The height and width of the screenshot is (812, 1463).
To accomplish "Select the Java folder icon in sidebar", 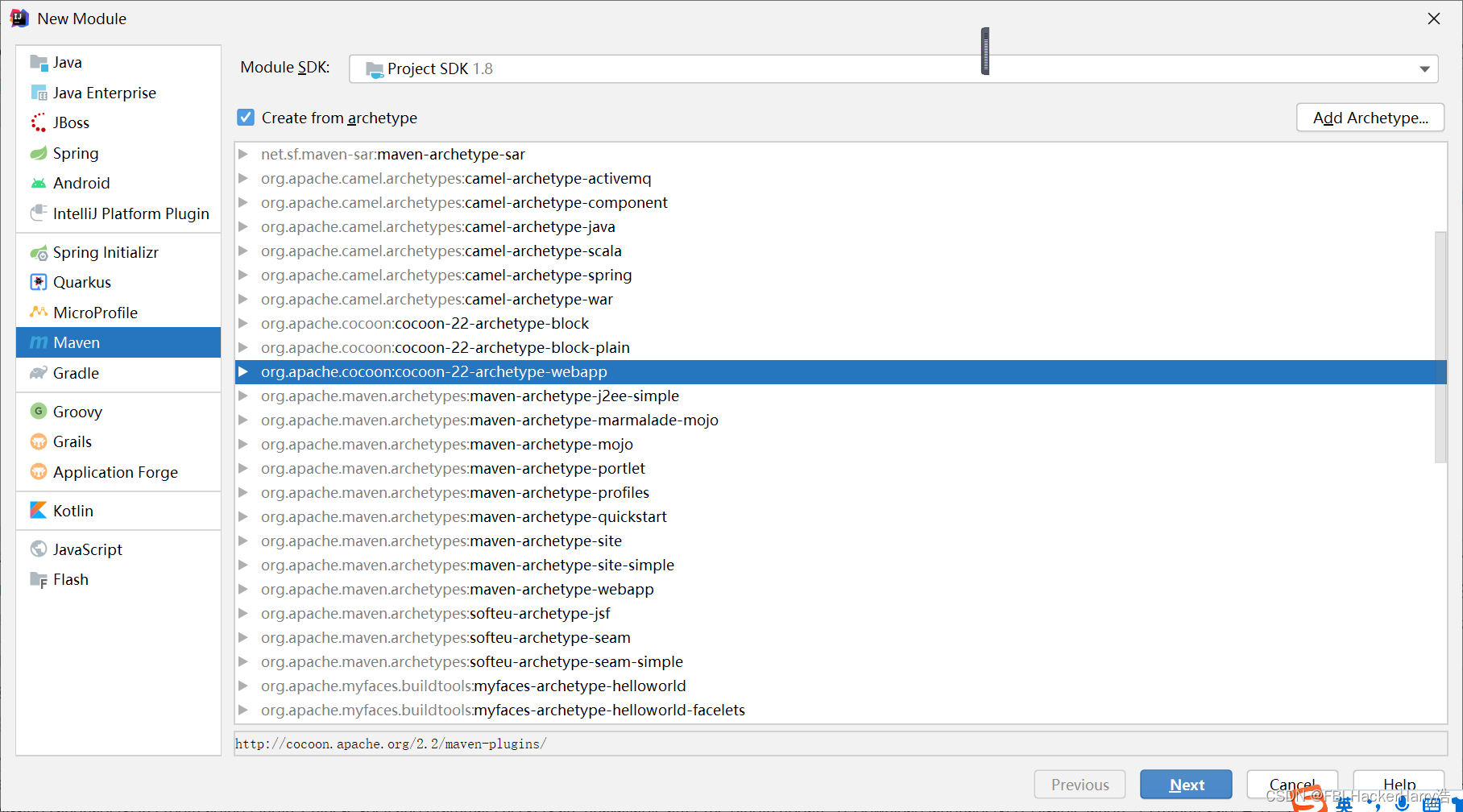I will [x=39, y=62].
